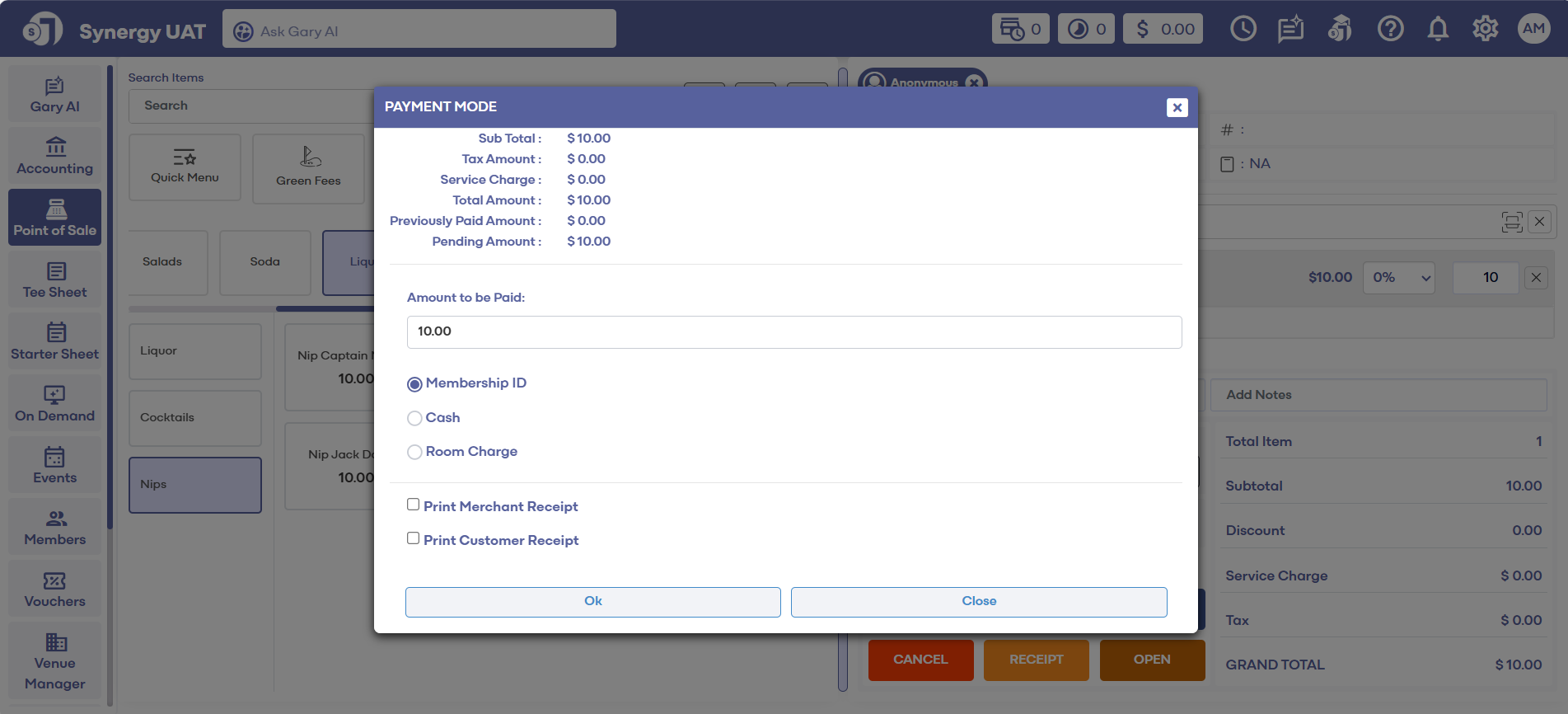
Task: Open the Accounting module in sidebar
Action: click(x=54, y=157)
